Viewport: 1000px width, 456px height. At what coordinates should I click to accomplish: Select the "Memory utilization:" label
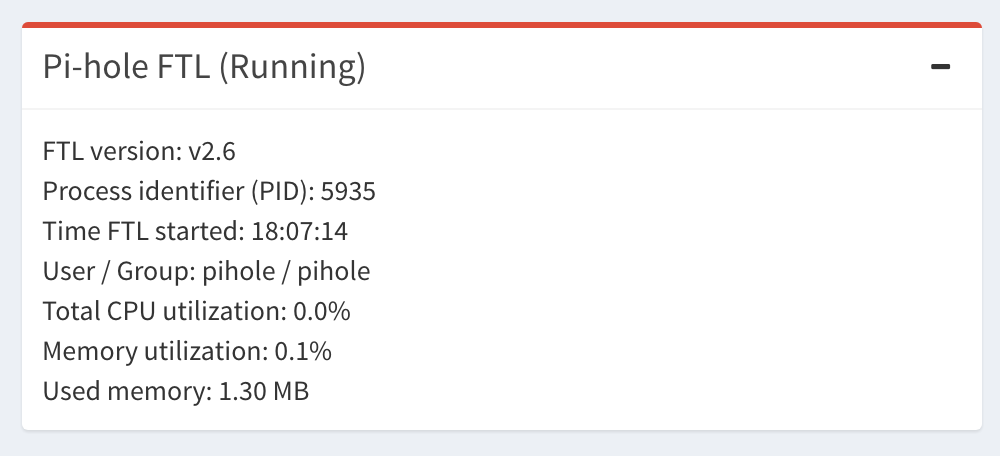(x=153, y=351)
